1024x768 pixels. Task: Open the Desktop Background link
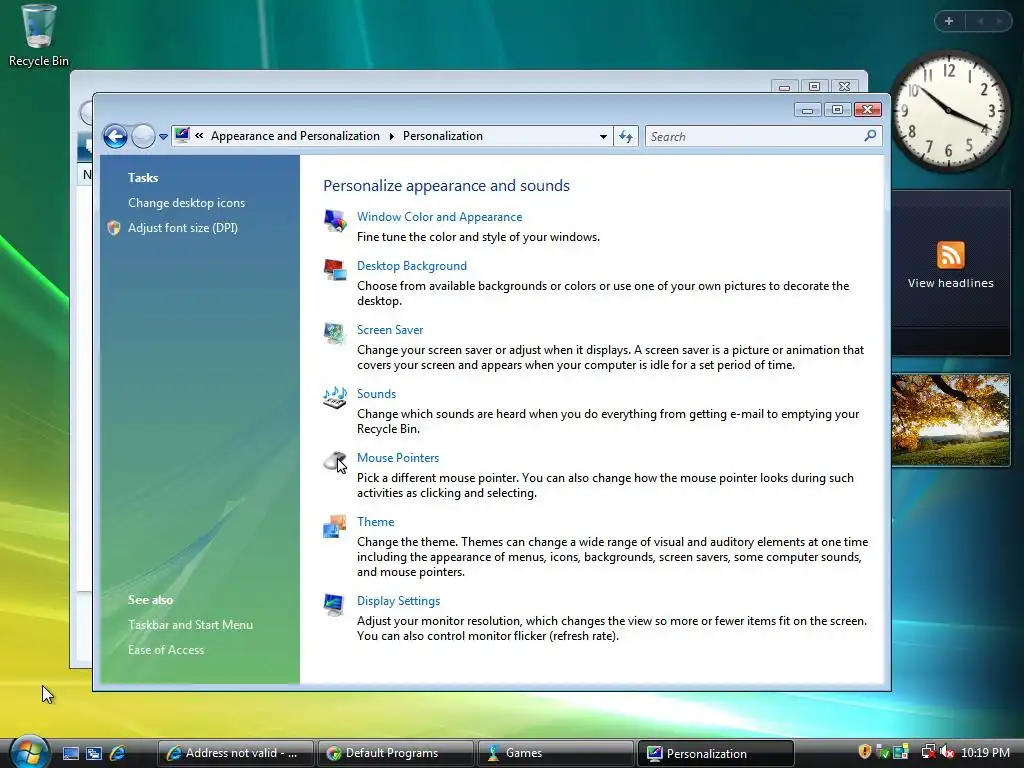(411, 266)
